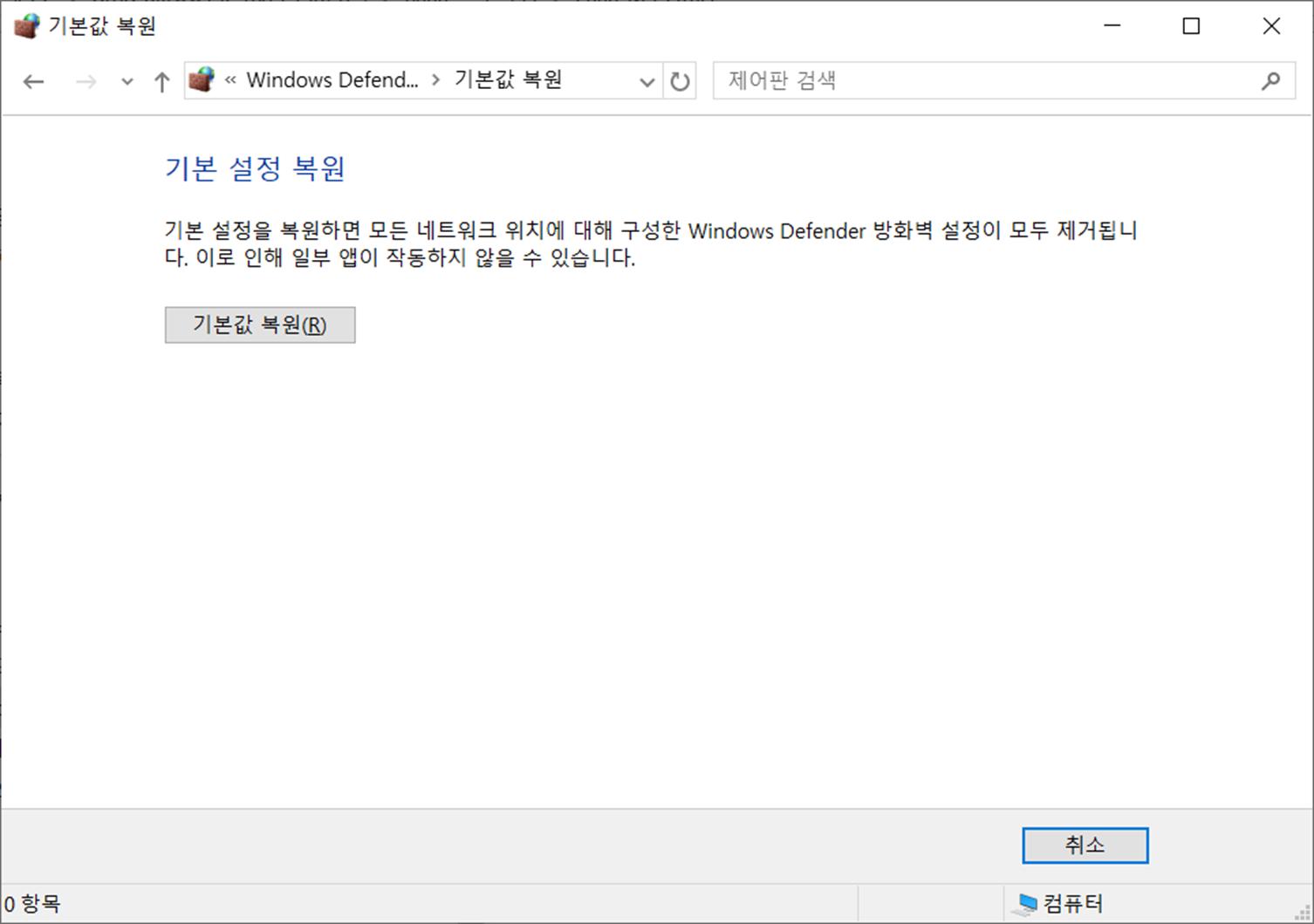The width and height of the screenshot is (1314, 924).
Task: Select the 기본값 복원 breadcrumb
Action: pos(508,80)
